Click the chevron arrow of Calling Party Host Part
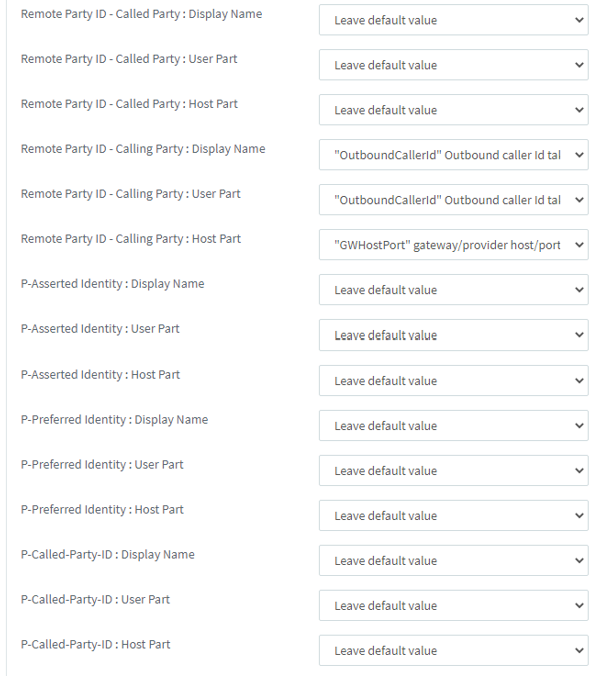 click(579, 244)
